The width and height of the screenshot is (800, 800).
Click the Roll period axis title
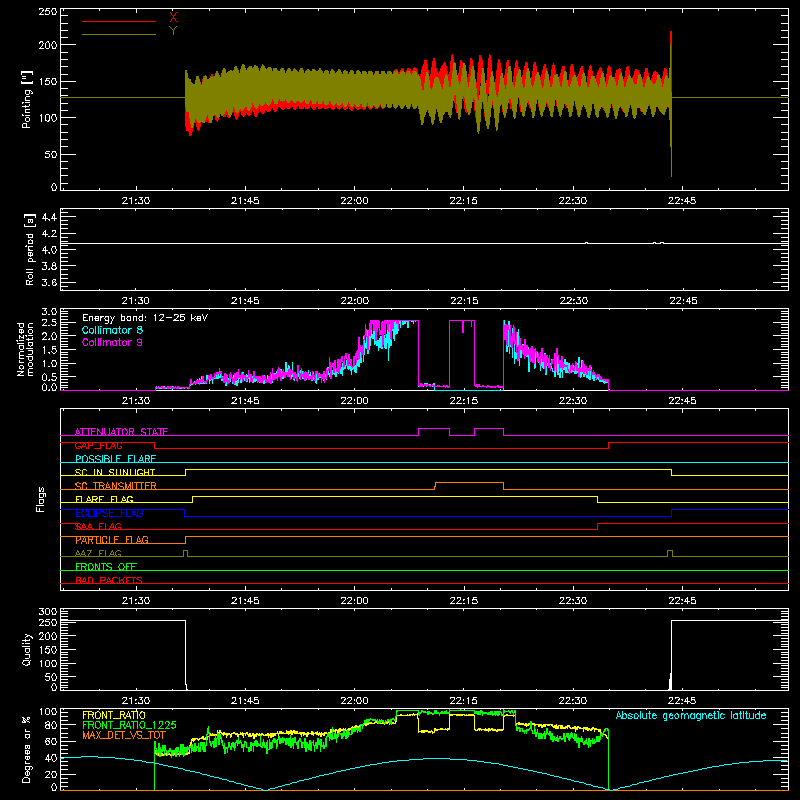coord(30,249)
